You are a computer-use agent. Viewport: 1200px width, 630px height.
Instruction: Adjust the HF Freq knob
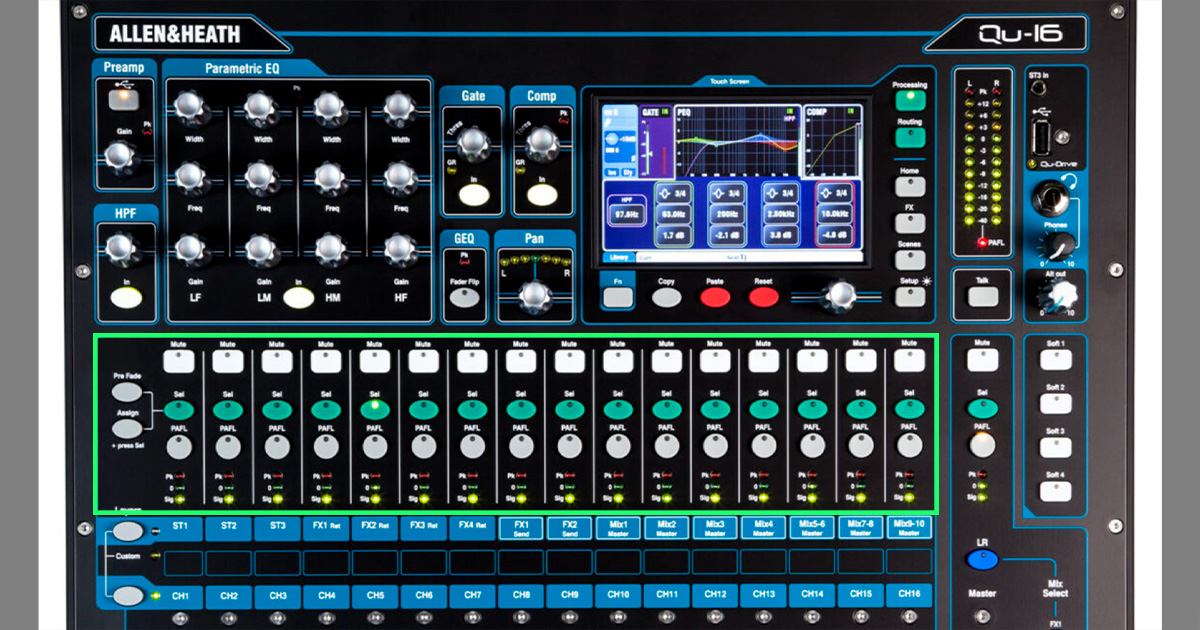(x=400, y=178)
